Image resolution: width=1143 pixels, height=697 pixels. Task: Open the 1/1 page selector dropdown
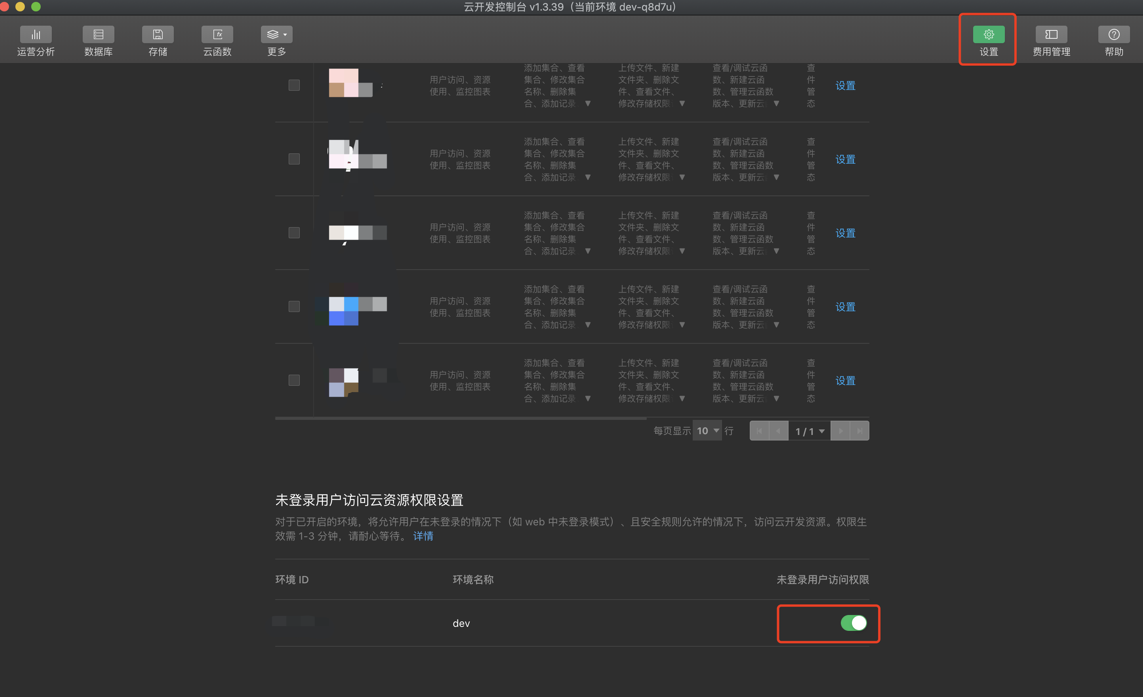810,430
